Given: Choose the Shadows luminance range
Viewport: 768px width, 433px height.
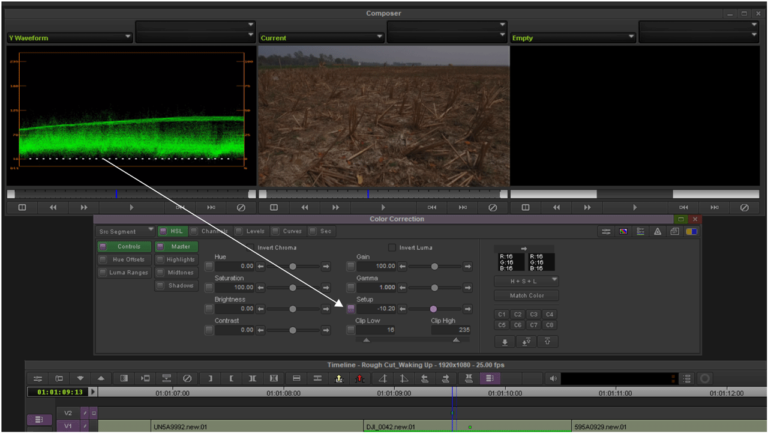Looking at the screenshot, I should pyautogui.click(x=176, y=285).
